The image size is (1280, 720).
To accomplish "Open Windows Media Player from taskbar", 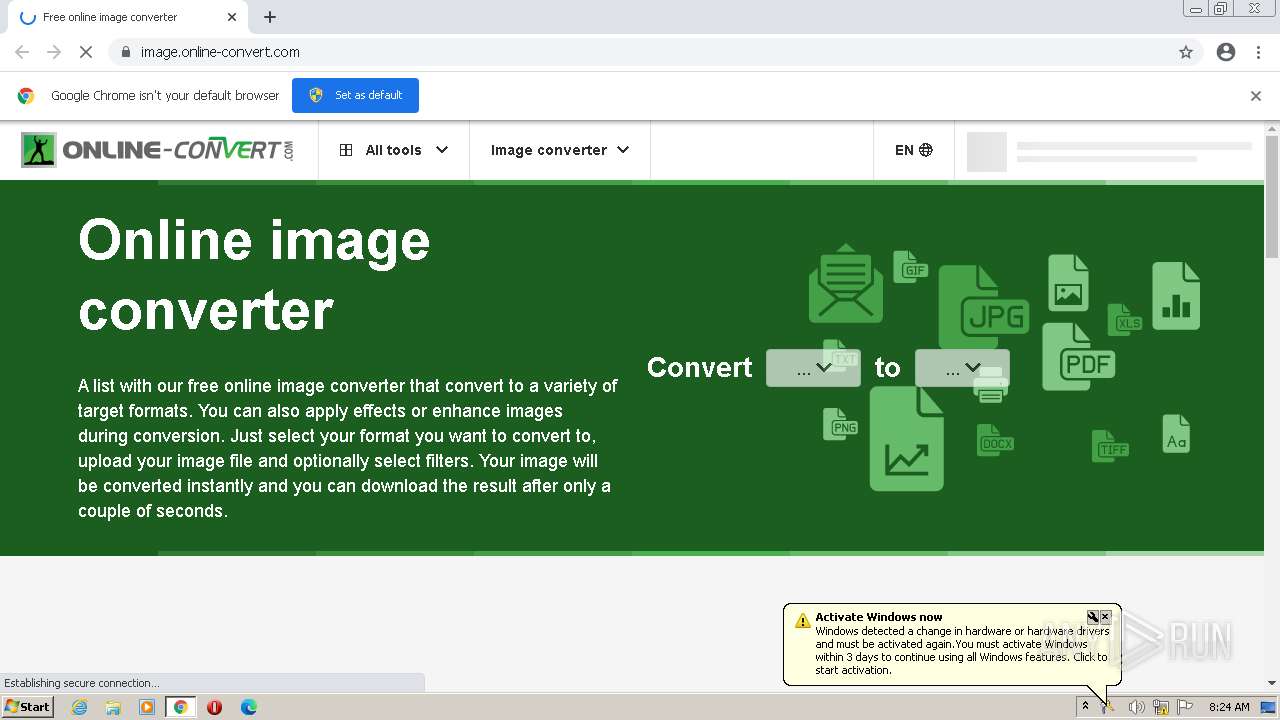I will click(x=147, y=707).
